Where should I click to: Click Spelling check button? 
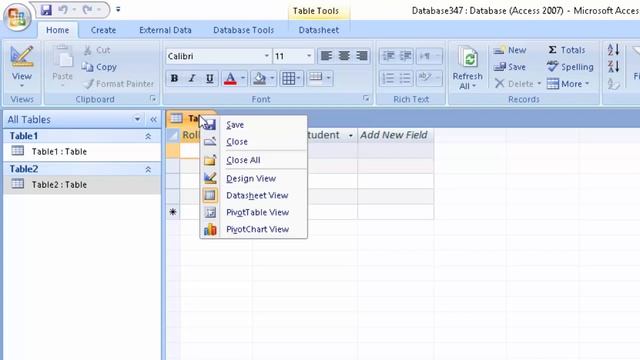570,67
